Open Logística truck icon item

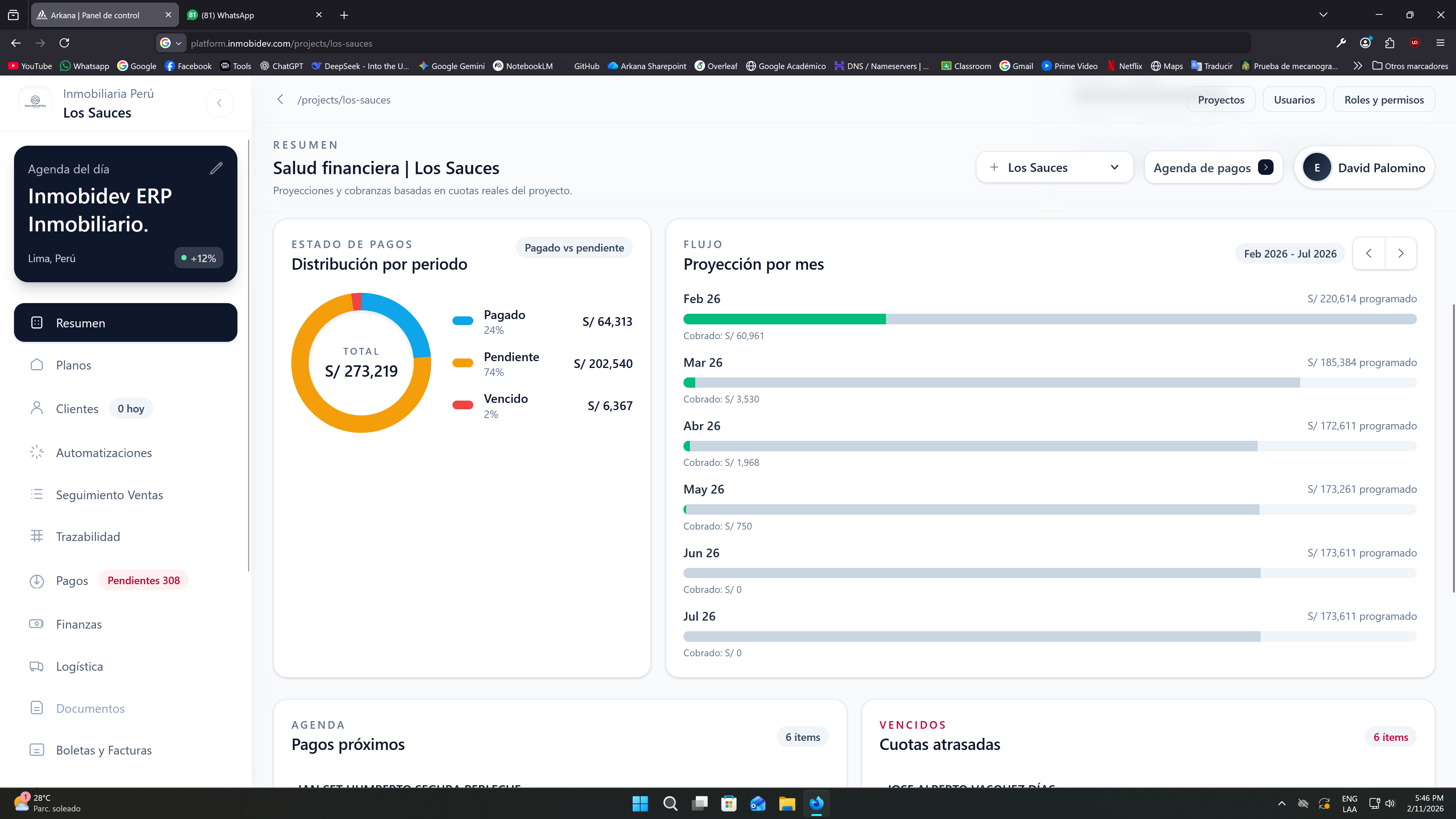(37, 667)
